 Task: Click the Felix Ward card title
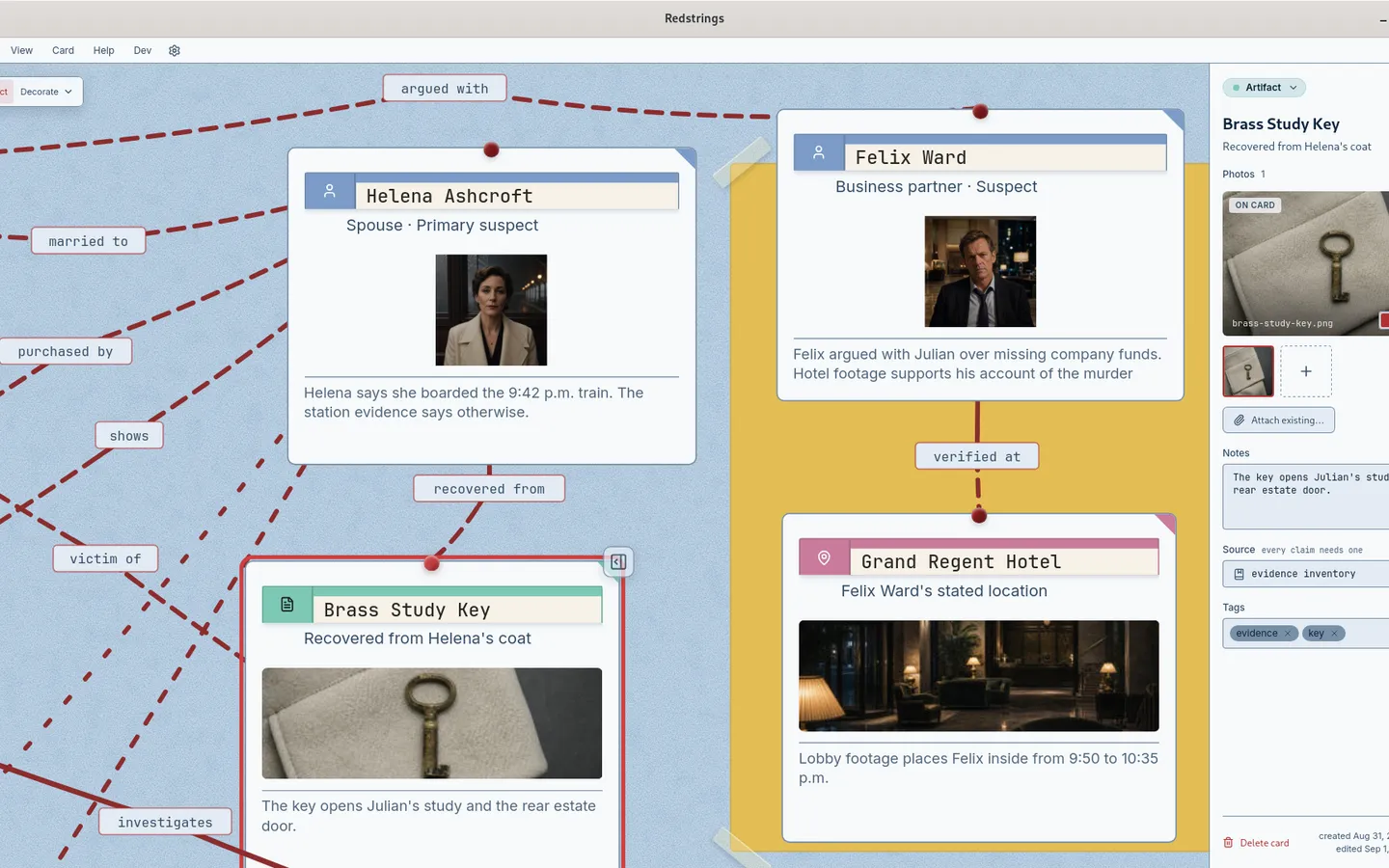(911, 157)
